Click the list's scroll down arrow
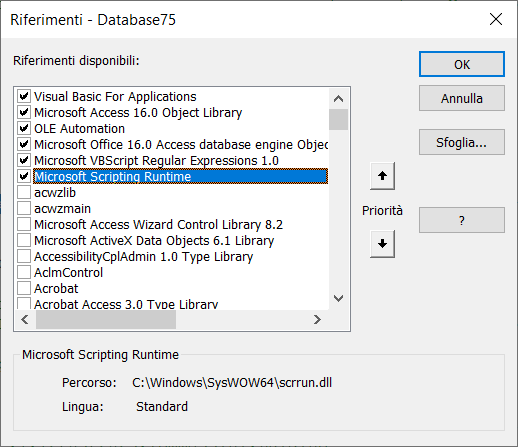 click(x=338, y=298)
